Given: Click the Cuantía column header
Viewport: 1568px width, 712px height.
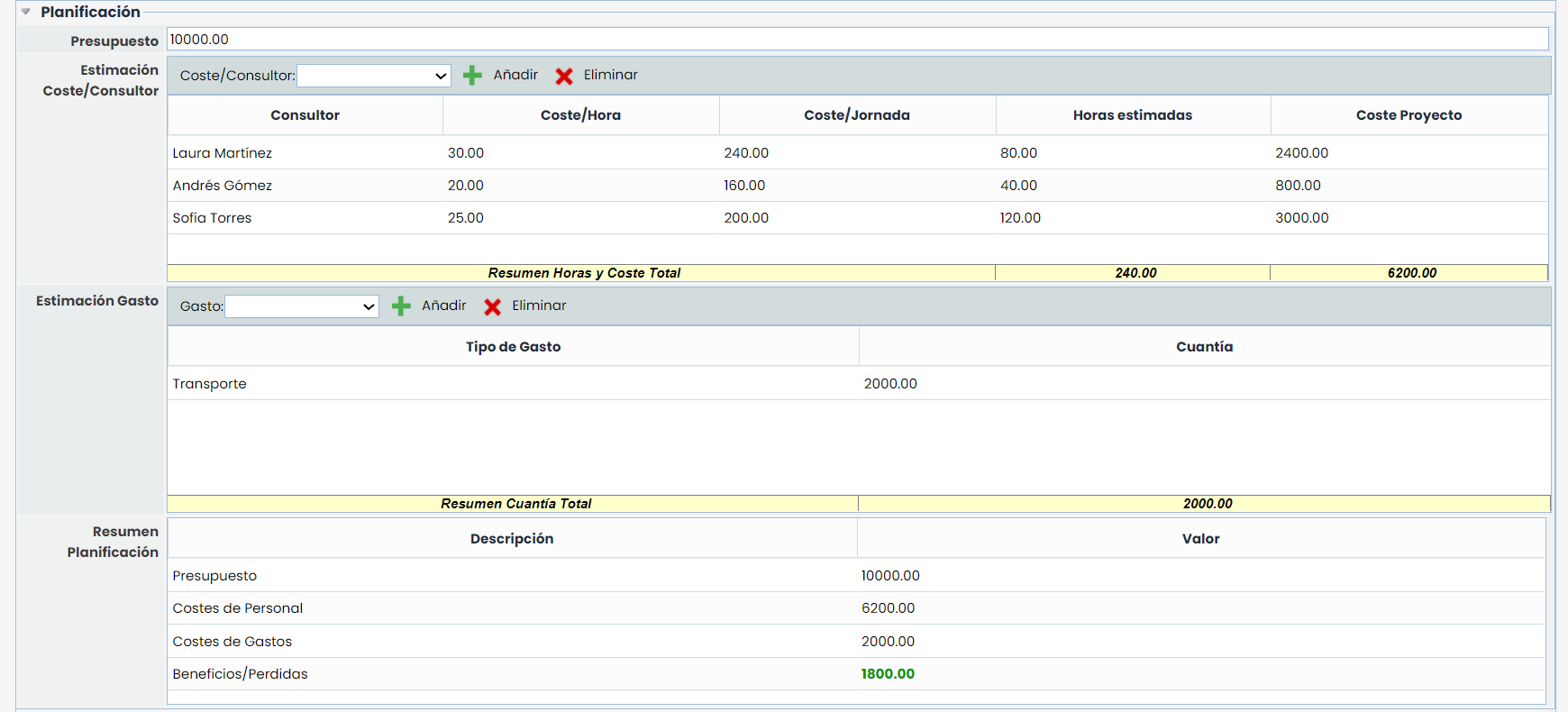Looking at the screenshot, I should point(1204,347).
